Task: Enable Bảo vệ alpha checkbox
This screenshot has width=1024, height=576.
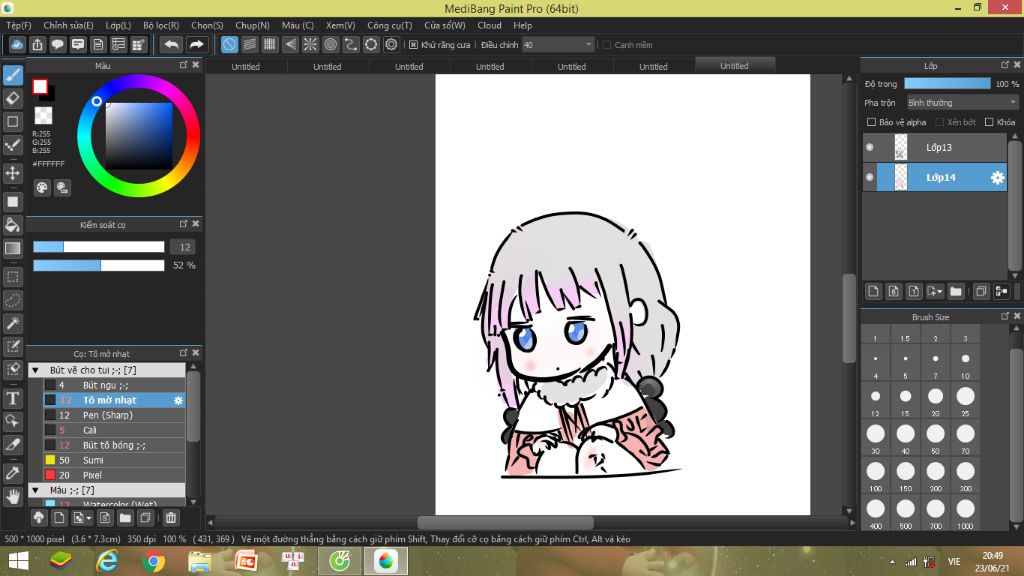Action: (871, 122)
